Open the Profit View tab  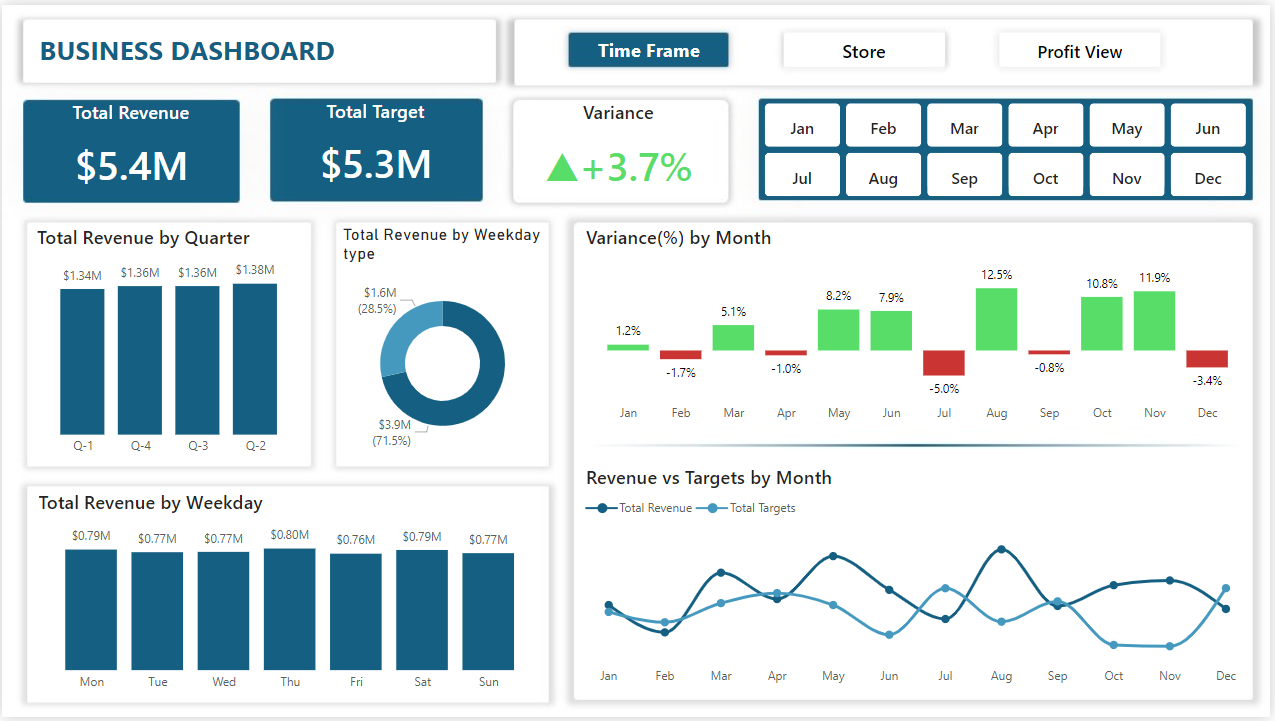click(x=1079, y=51)
